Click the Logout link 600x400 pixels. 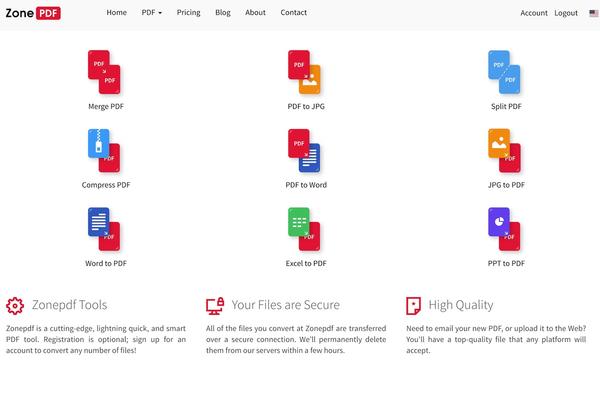pos(566,13)
